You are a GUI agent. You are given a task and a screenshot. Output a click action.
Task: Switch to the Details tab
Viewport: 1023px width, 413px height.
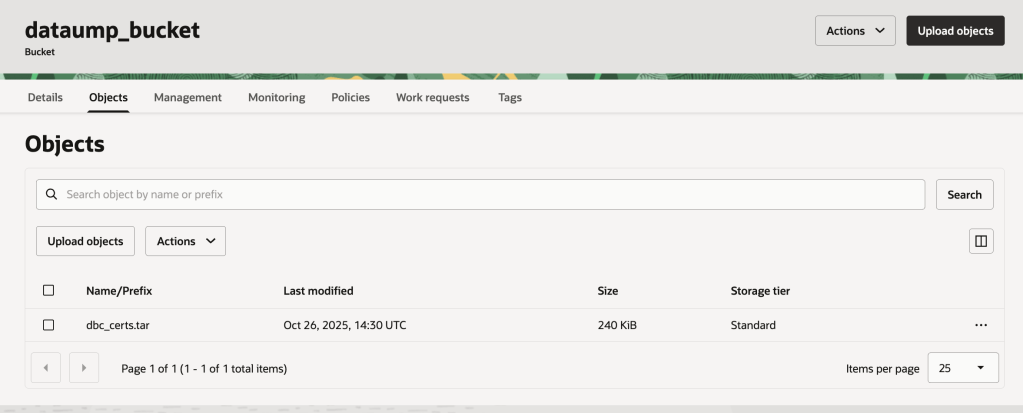[x=44, y=97]
